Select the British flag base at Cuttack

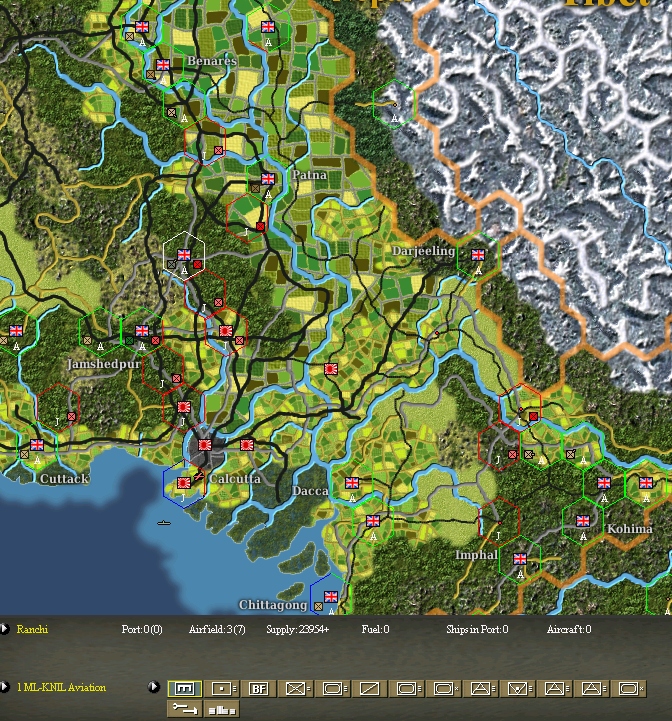(x=37, y=445)
